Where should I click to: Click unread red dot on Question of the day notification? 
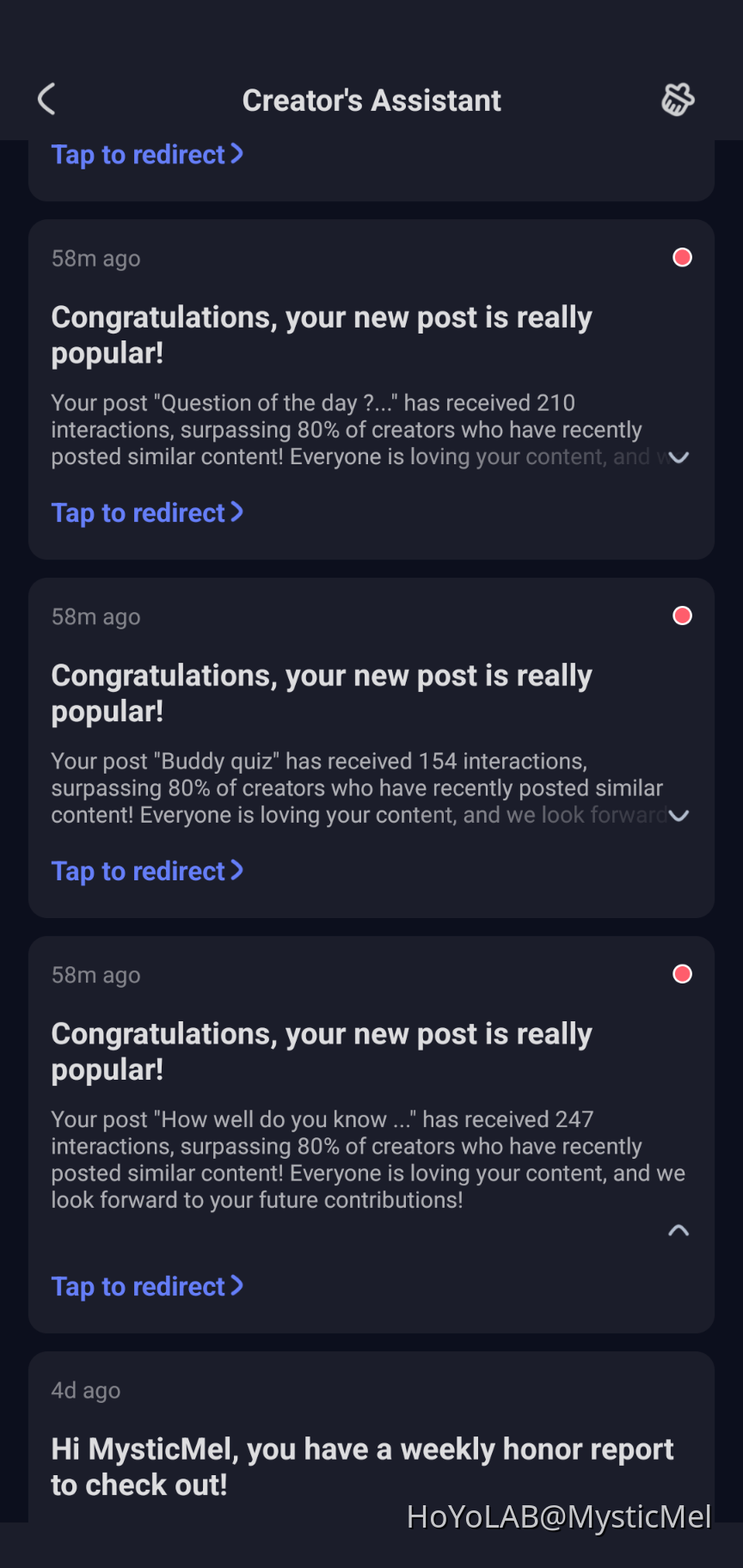pos(682,258)
